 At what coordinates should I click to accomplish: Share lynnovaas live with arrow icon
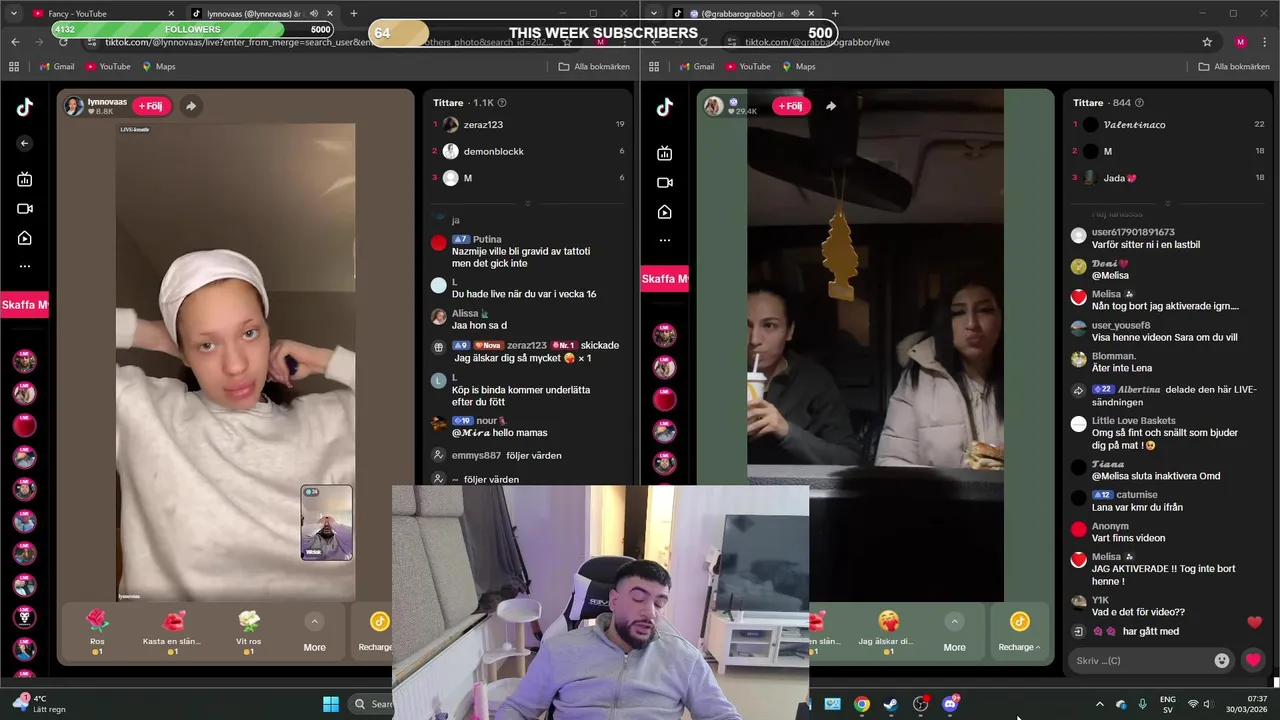tap(190, 106)
